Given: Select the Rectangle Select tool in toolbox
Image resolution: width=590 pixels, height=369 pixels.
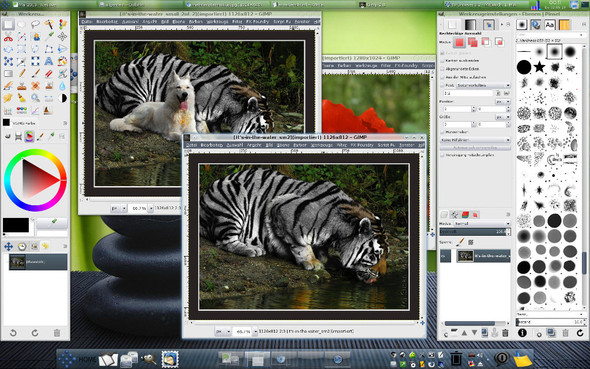Looking at the screenshot, I should pyautogui.click(x=8, y=25).
